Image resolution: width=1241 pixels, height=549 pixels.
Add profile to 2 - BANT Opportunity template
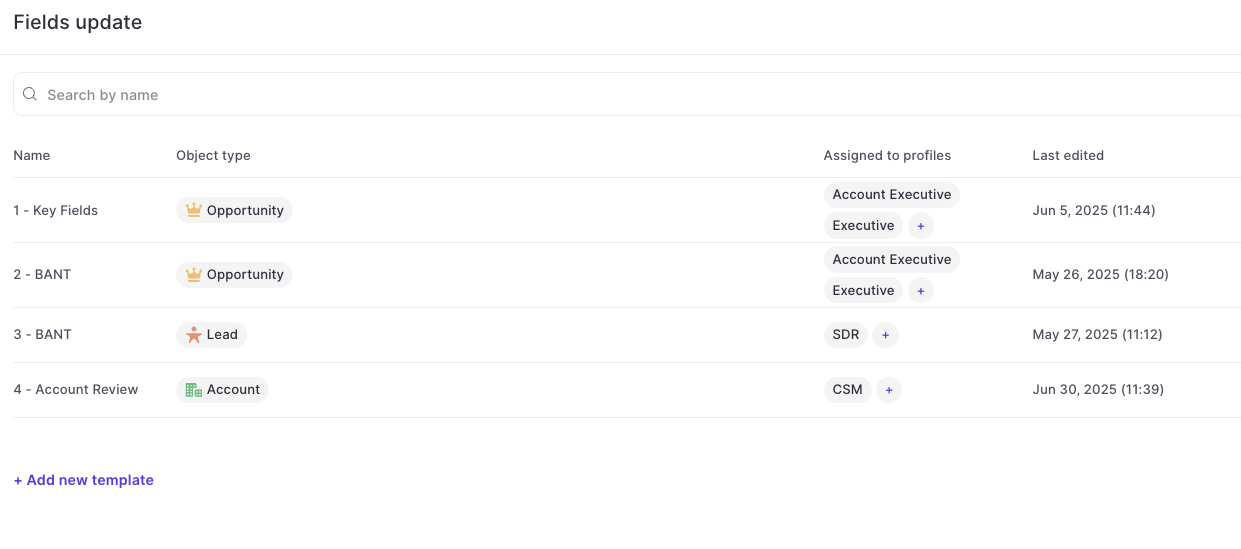coord(921,291)
